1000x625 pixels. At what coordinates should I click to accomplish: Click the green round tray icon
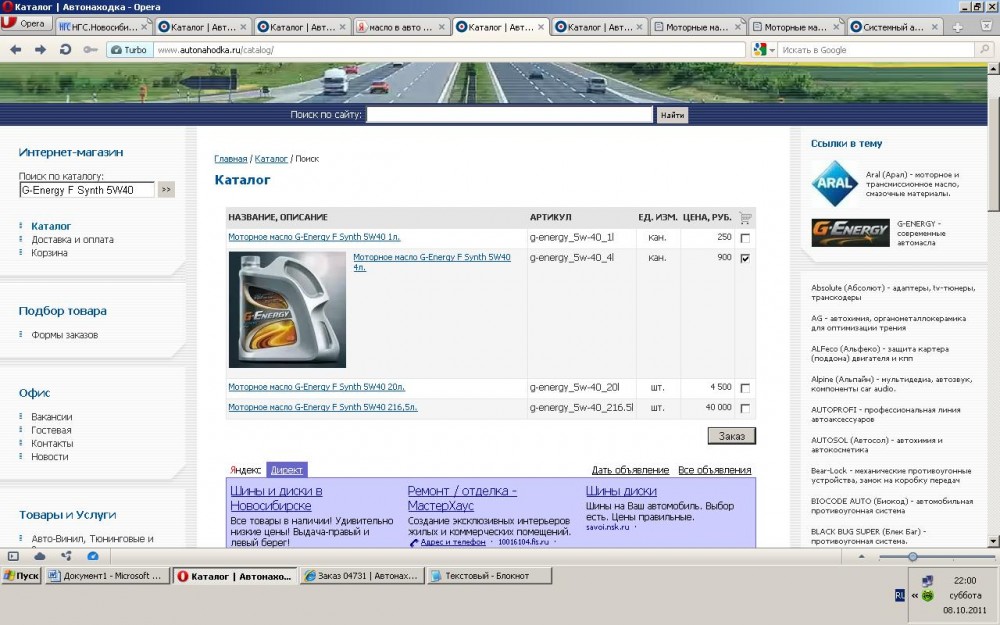927,596
